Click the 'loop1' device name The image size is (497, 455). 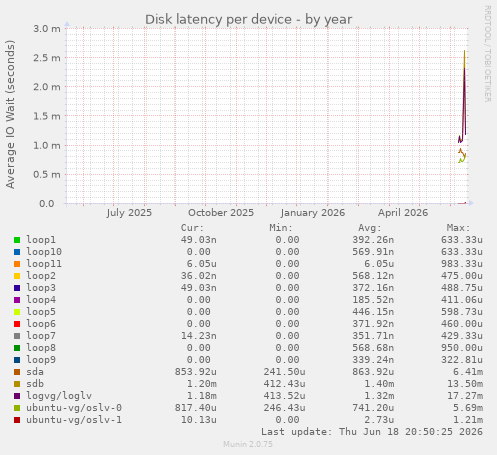click(x=41, y=240)
